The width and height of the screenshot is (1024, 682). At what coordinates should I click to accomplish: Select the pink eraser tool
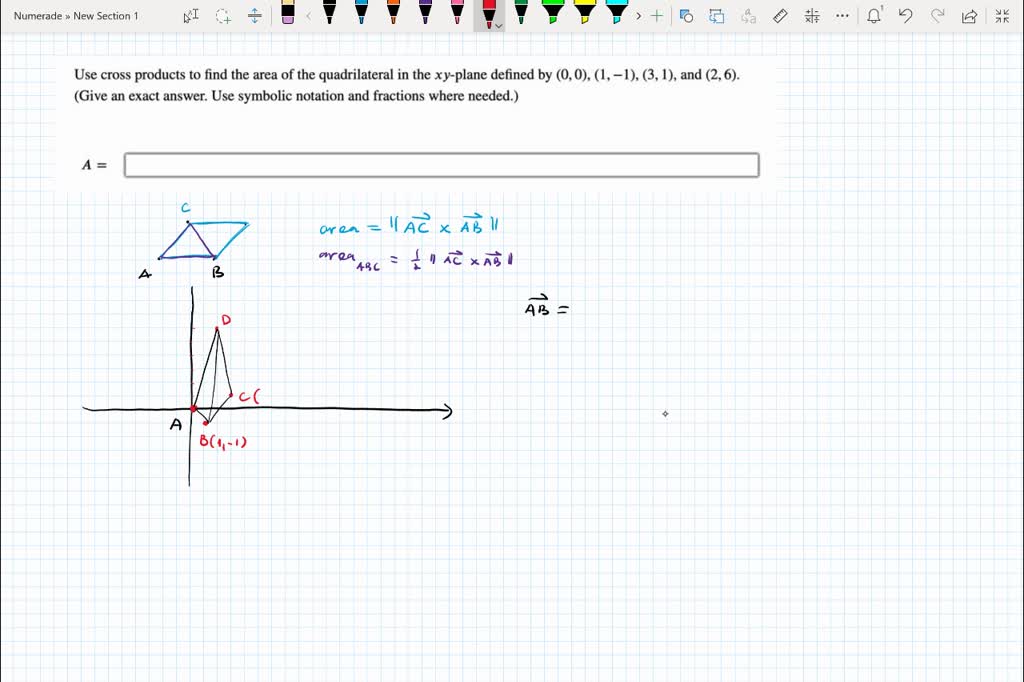point(287,15)
